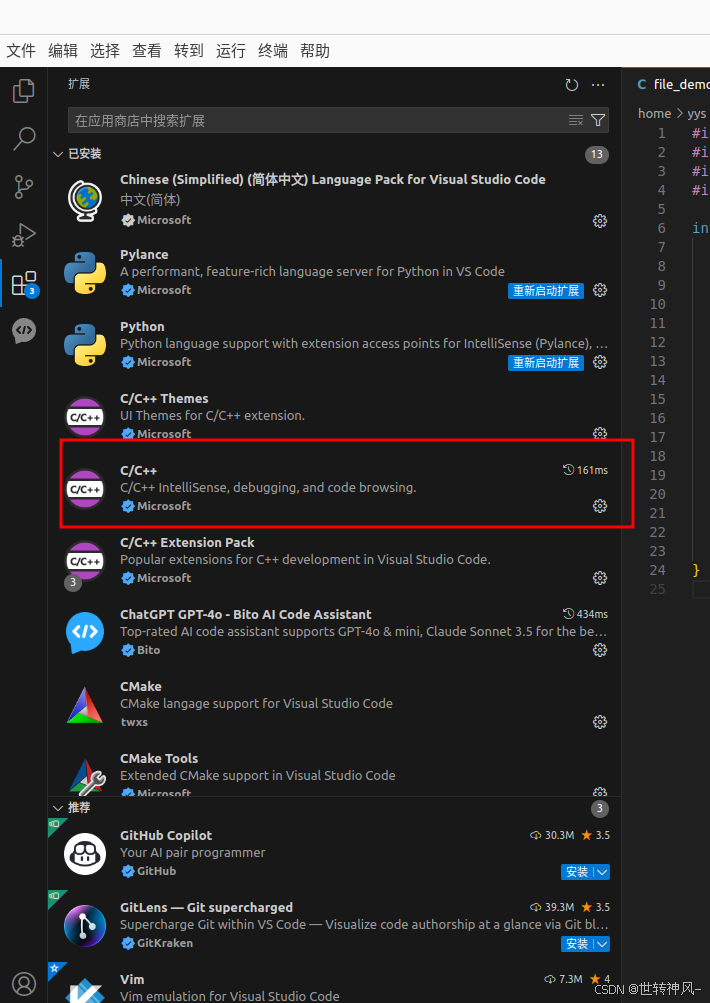The width and height of the screenshot is (710, 1003).
Task: Restart extensions button for Python
Action: click(x=546, y=363)
